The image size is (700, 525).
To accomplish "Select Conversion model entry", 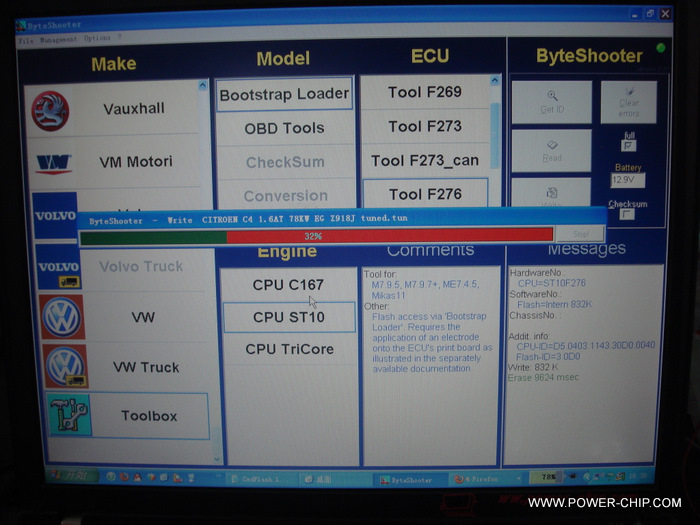I will click(x=286, y=196).
